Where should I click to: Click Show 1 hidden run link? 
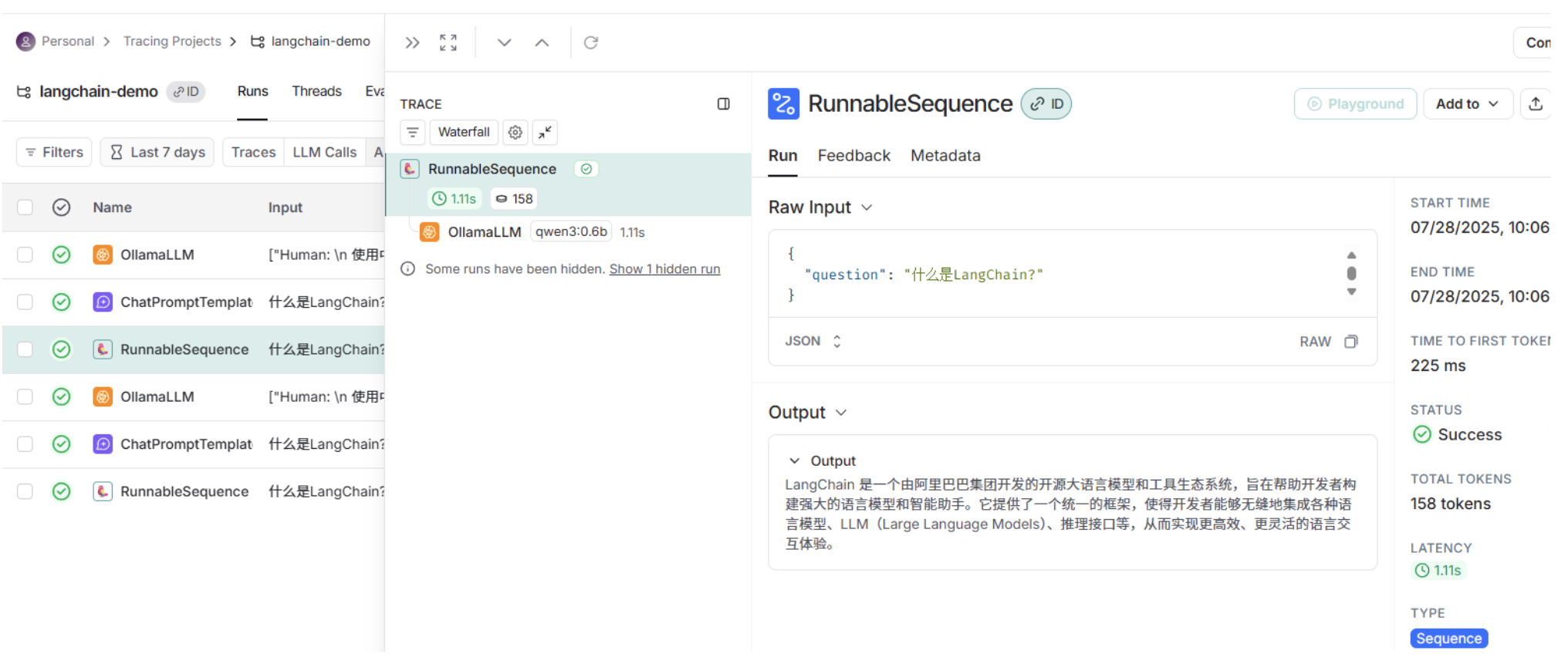click(x=664, y=269)
